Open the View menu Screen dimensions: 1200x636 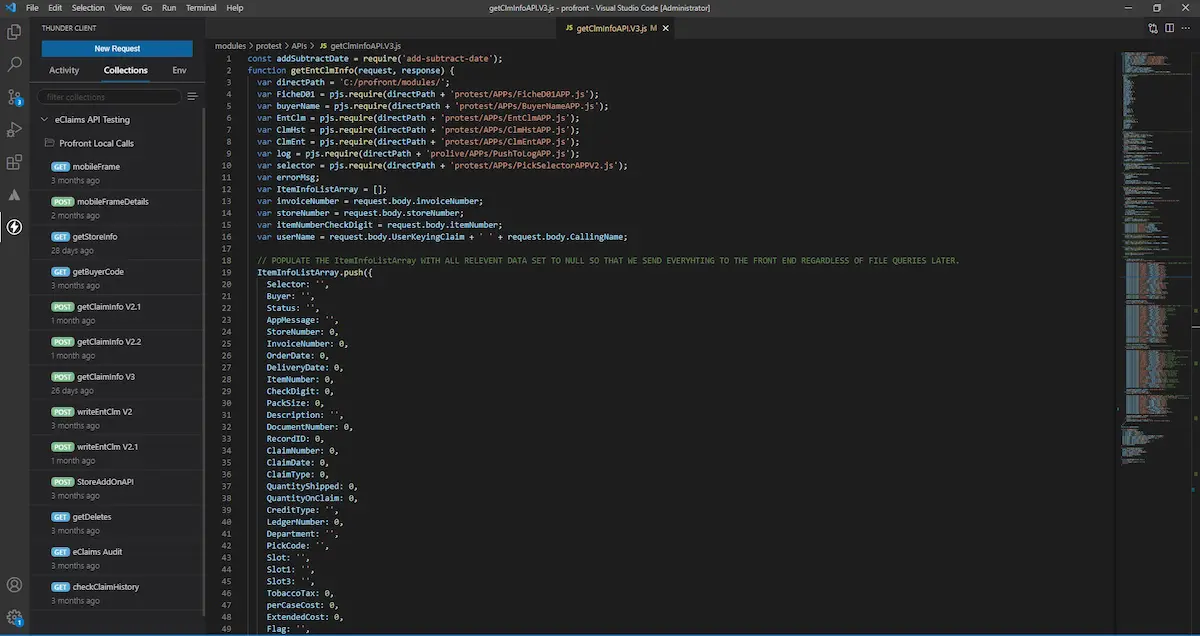(x=123, y=7)
